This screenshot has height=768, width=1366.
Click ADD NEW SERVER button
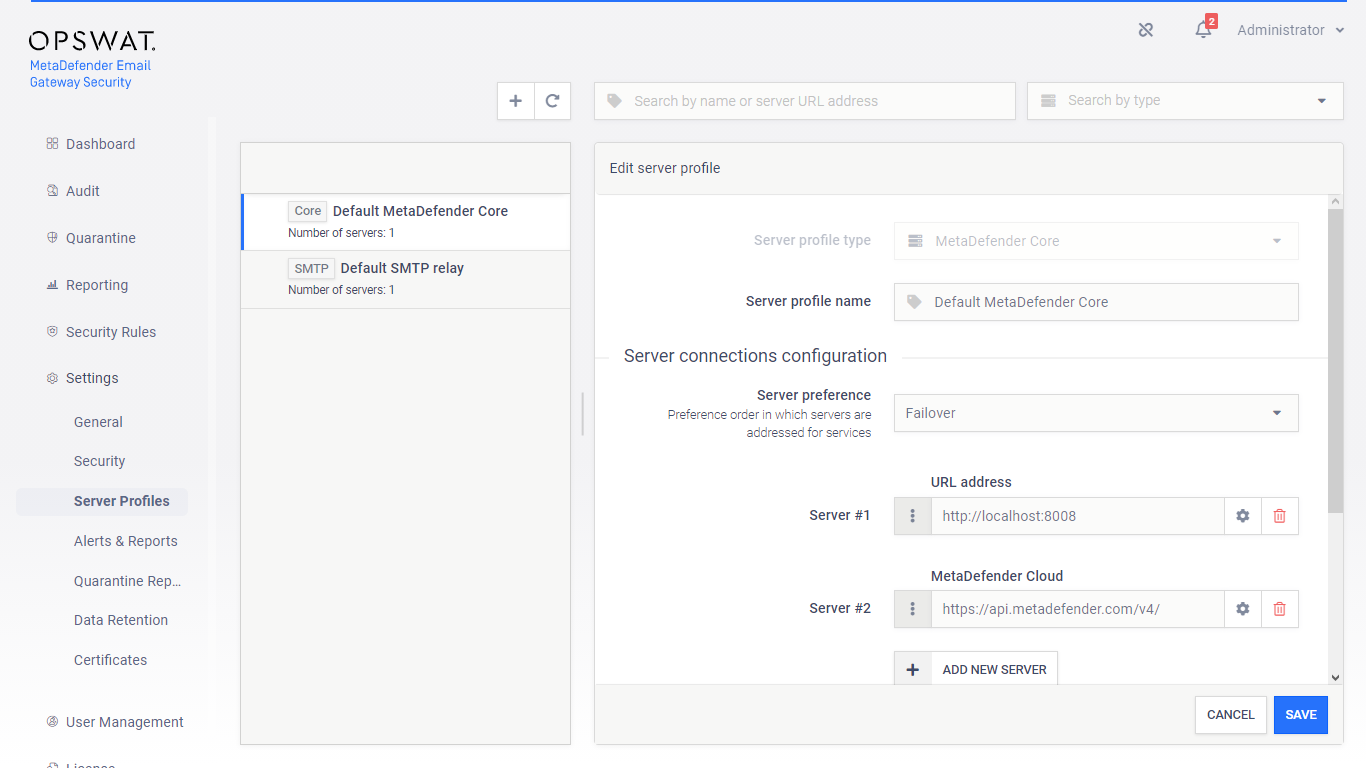pos(976,670)
